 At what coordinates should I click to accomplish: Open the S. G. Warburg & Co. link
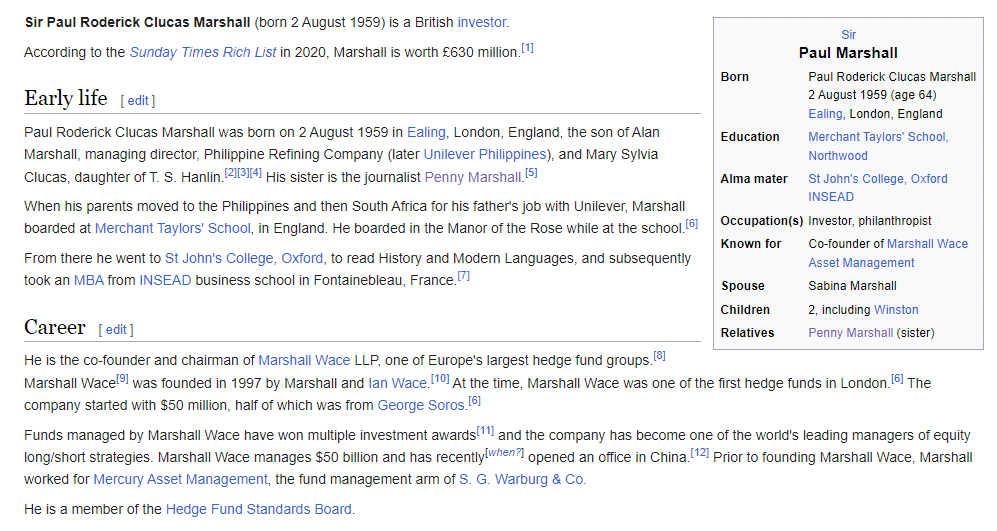pos(523,479)
